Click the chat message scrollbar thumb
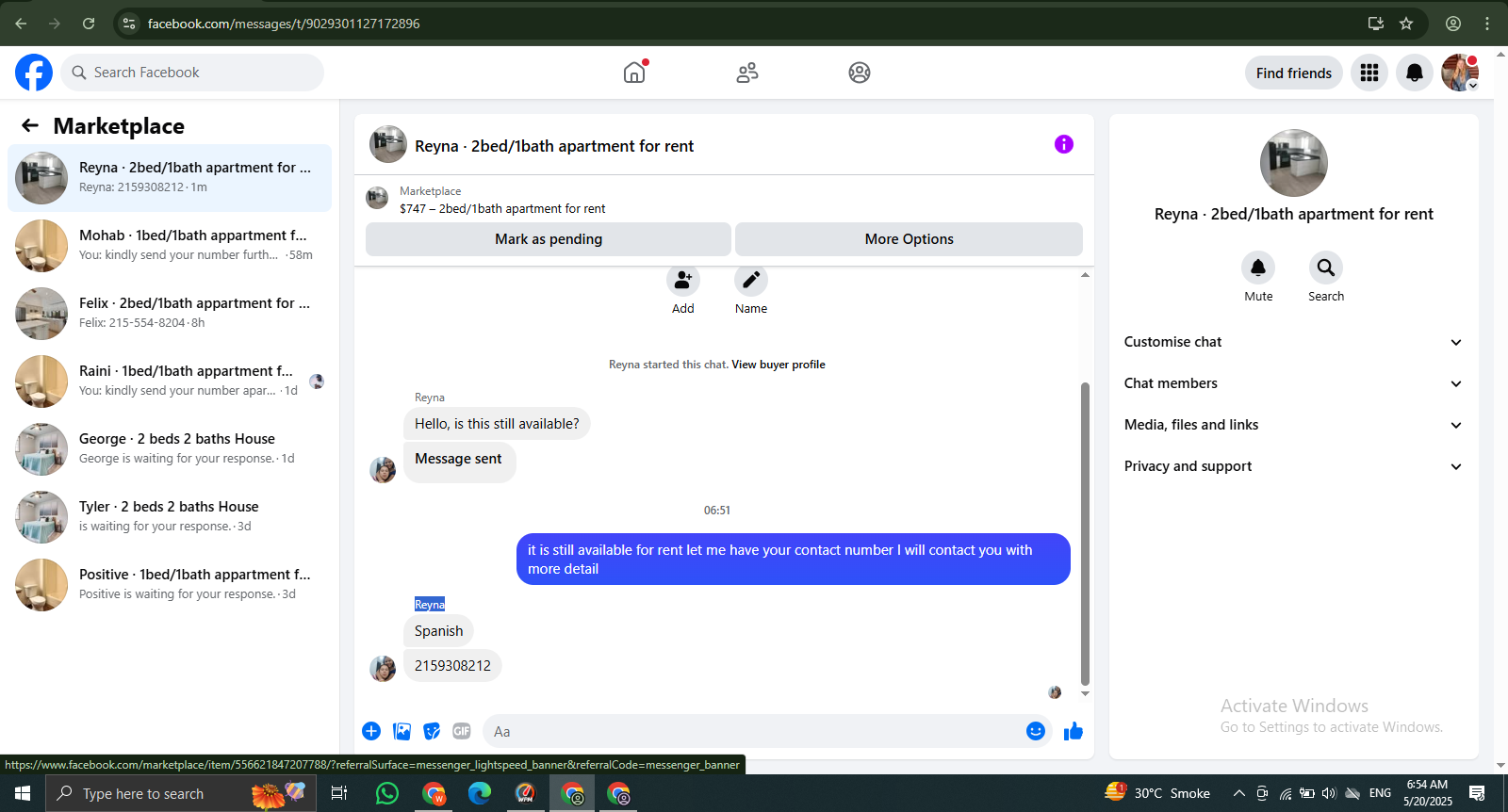 click(x=1085, y=533)
